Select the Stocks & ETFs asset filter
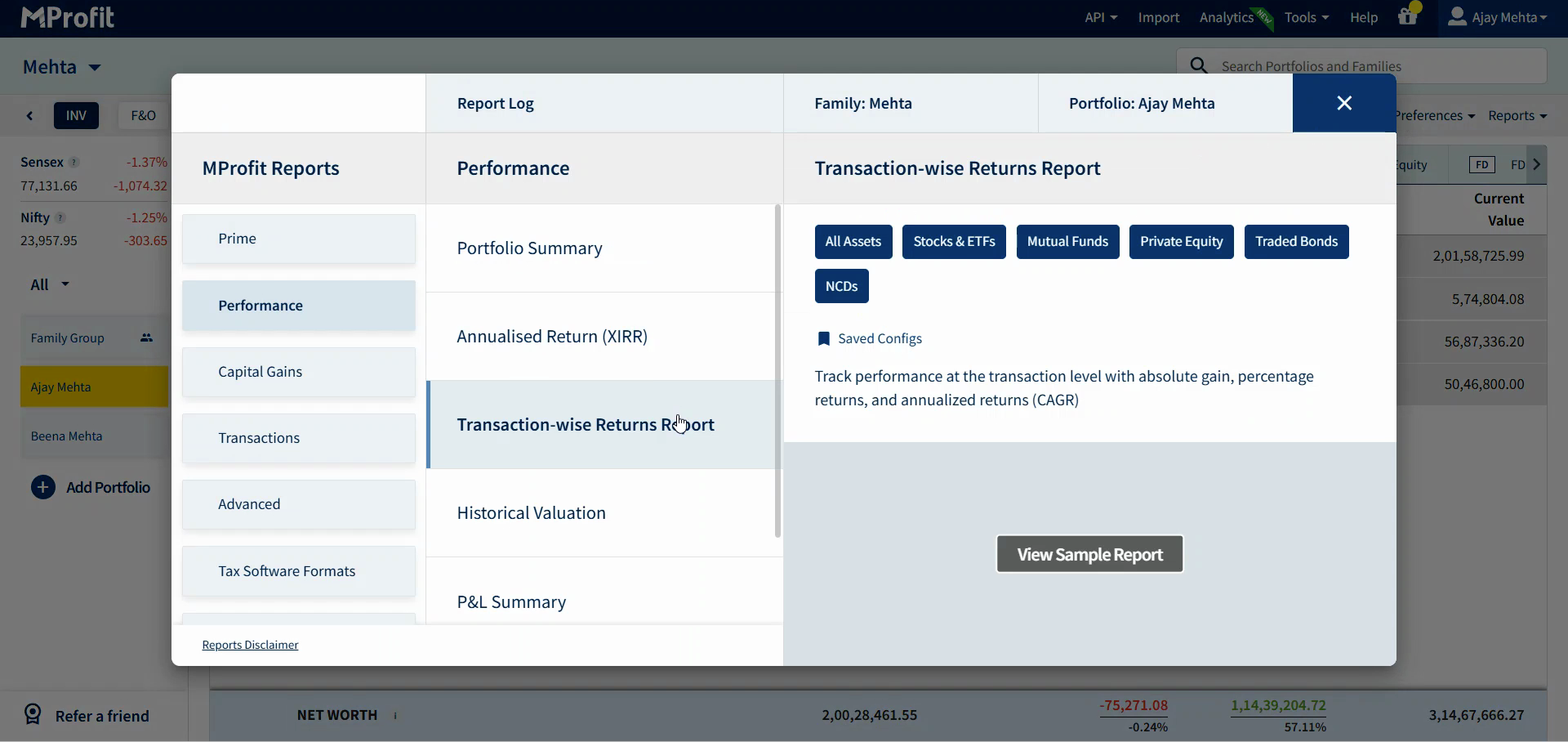The image size is (1568, 742). click(953, 242)
